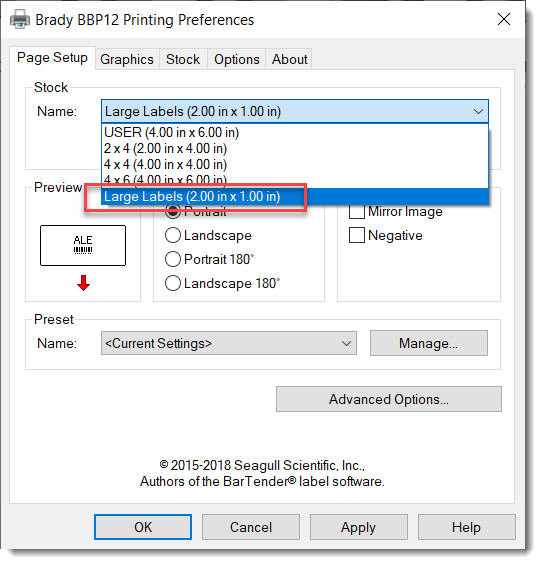Click the ALE barcode label preview

pos(83,246)
